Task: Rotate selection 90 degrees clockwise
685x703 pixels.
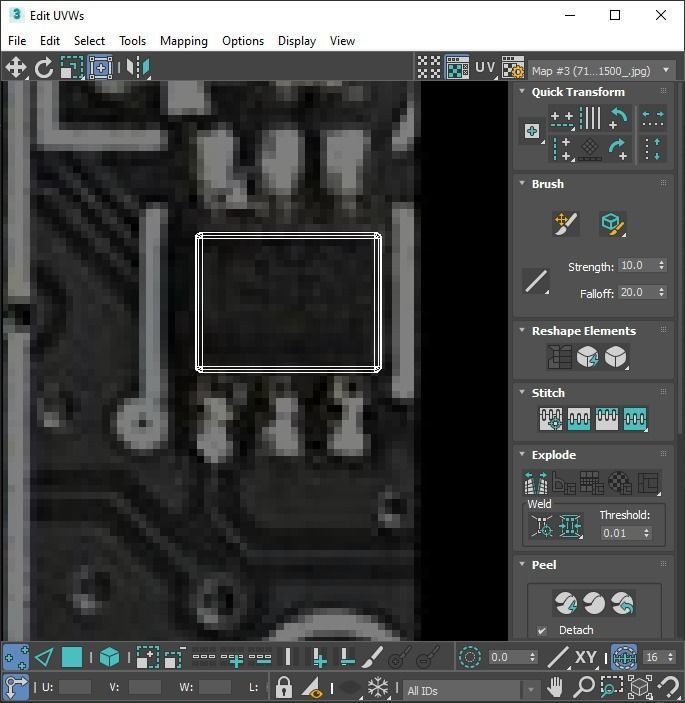Action: (618, 149)
